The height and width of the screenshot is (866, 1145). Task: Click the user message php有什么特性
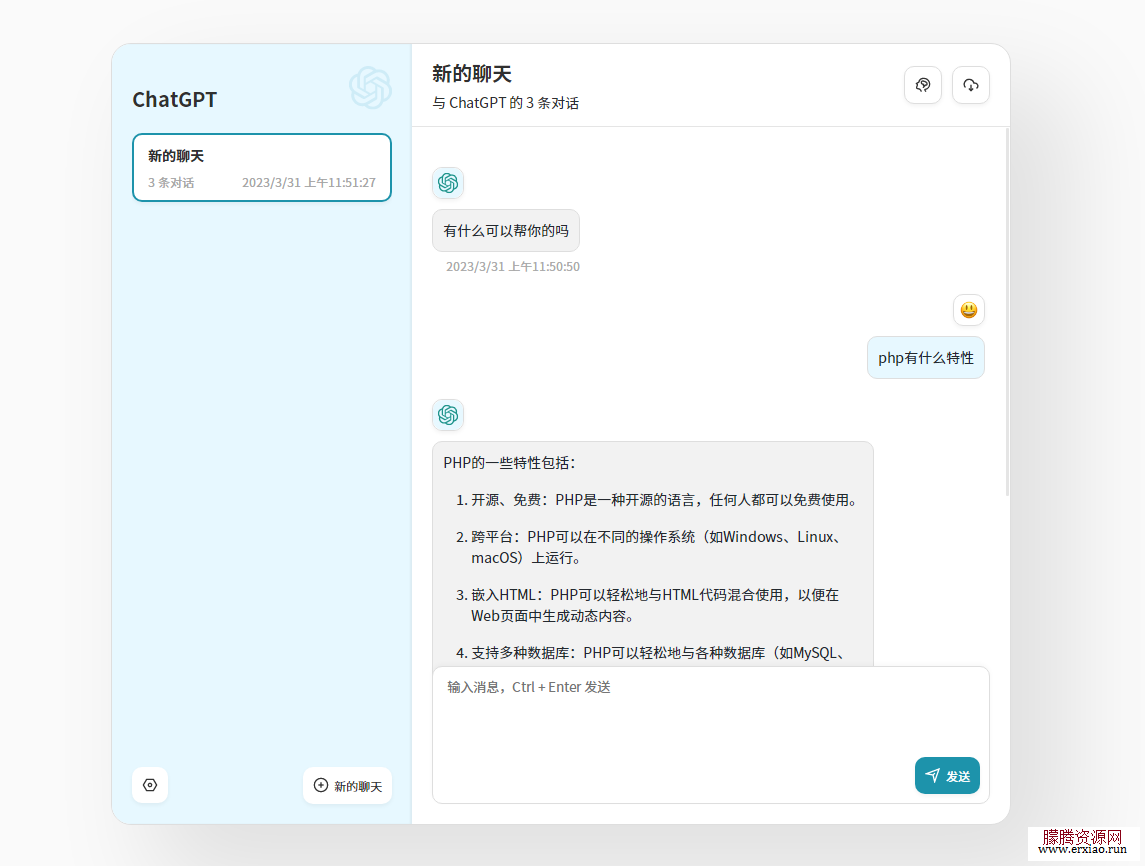click(x=926, y=358)
